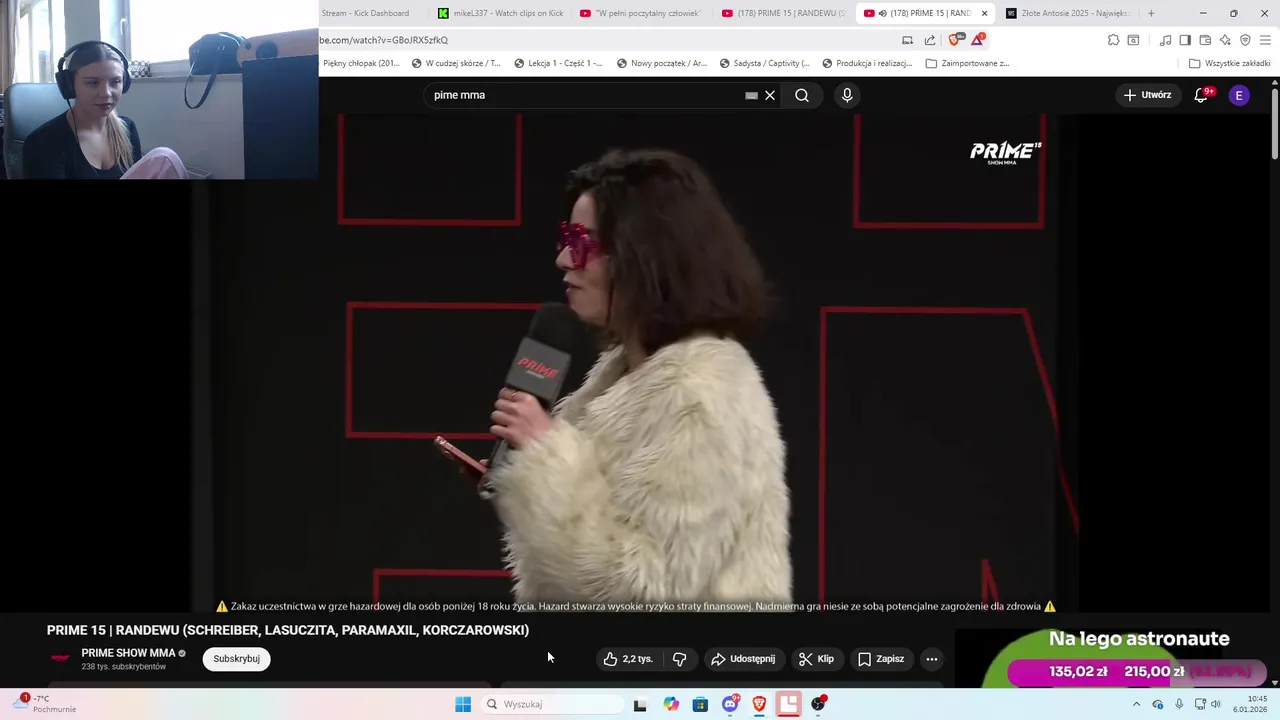Open 'Nowy początek' bookmark
Image resolution: width=1280 pixels, height=720 pixels.
point(662,63)
